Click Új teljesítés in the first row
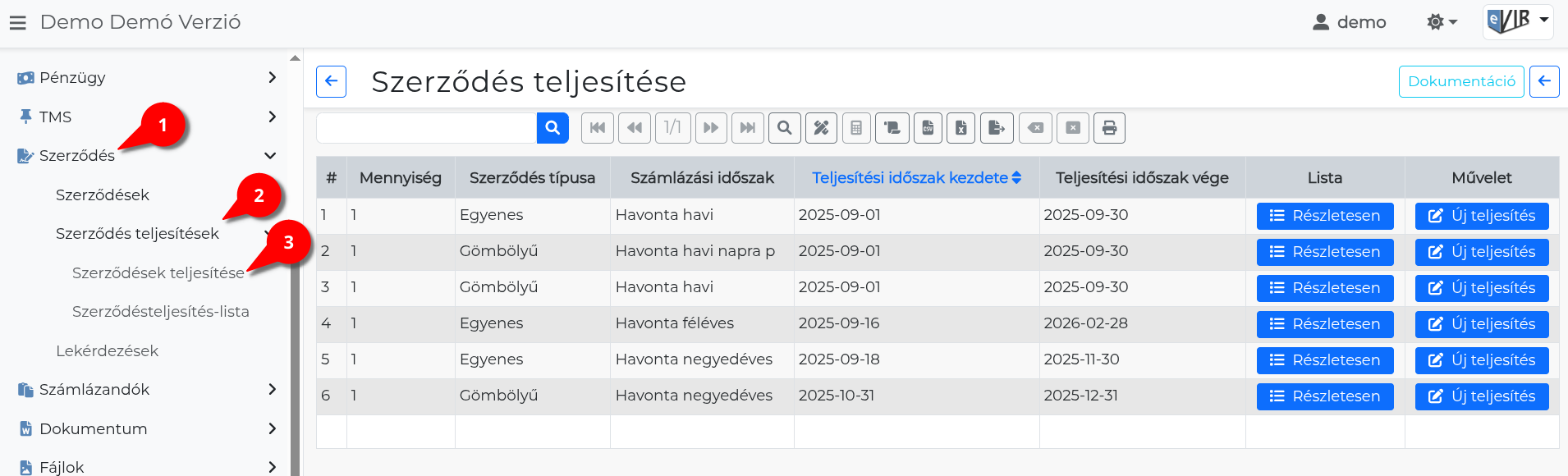Screen dimensions: 1568x476 coord(1482,216)
